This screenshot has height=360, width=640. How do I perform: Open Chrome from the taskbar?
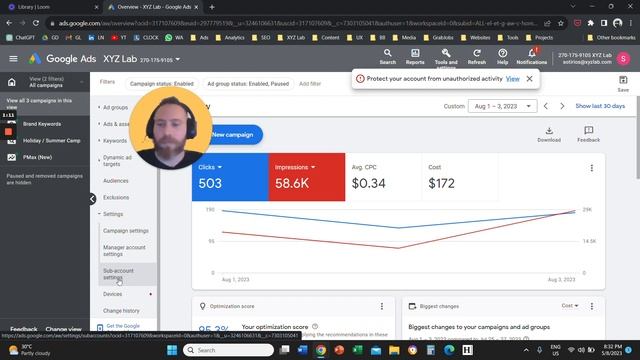pyautogui.click(x=321, y=350)
